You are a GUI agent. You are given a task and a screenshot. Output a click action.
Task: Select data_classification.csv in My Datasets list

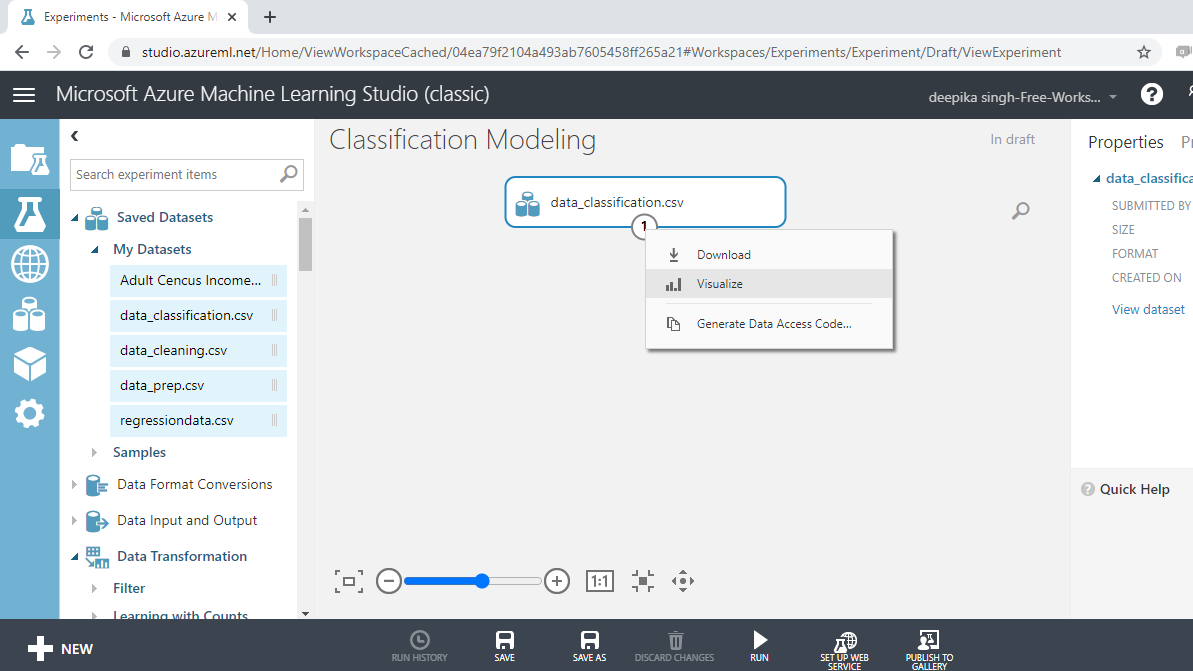pyautogui.click(x=198, y=316)
